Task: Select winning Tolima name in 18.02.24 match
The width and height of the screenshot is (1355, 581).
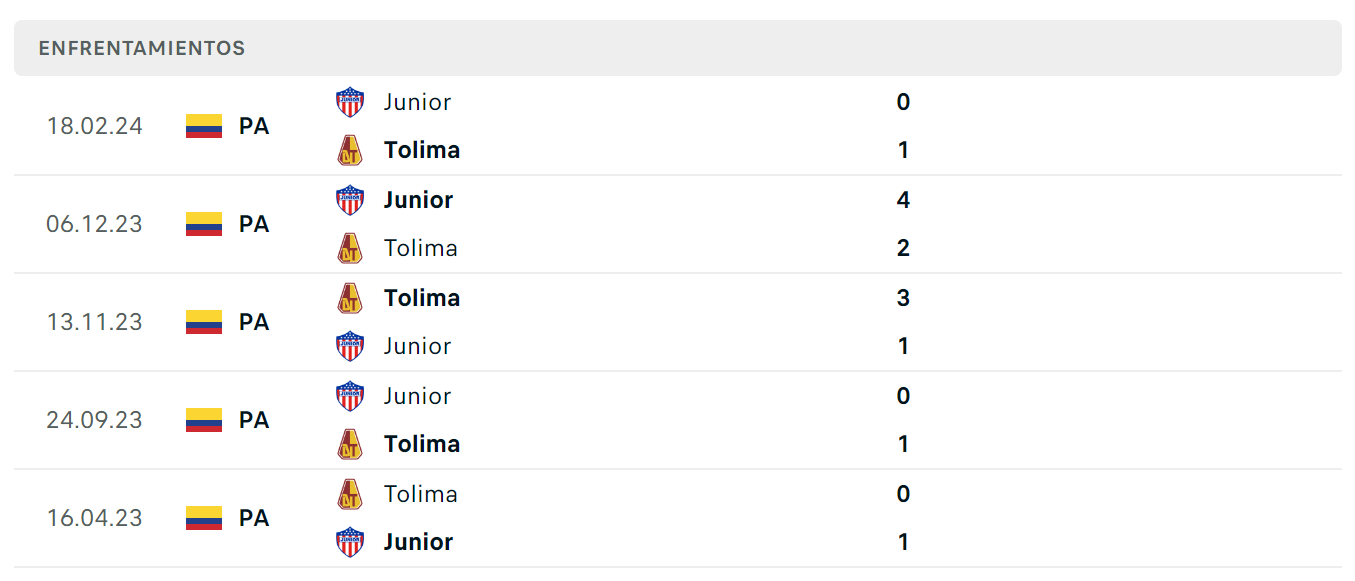Action: pyautogui.click(x=422, y=150)
